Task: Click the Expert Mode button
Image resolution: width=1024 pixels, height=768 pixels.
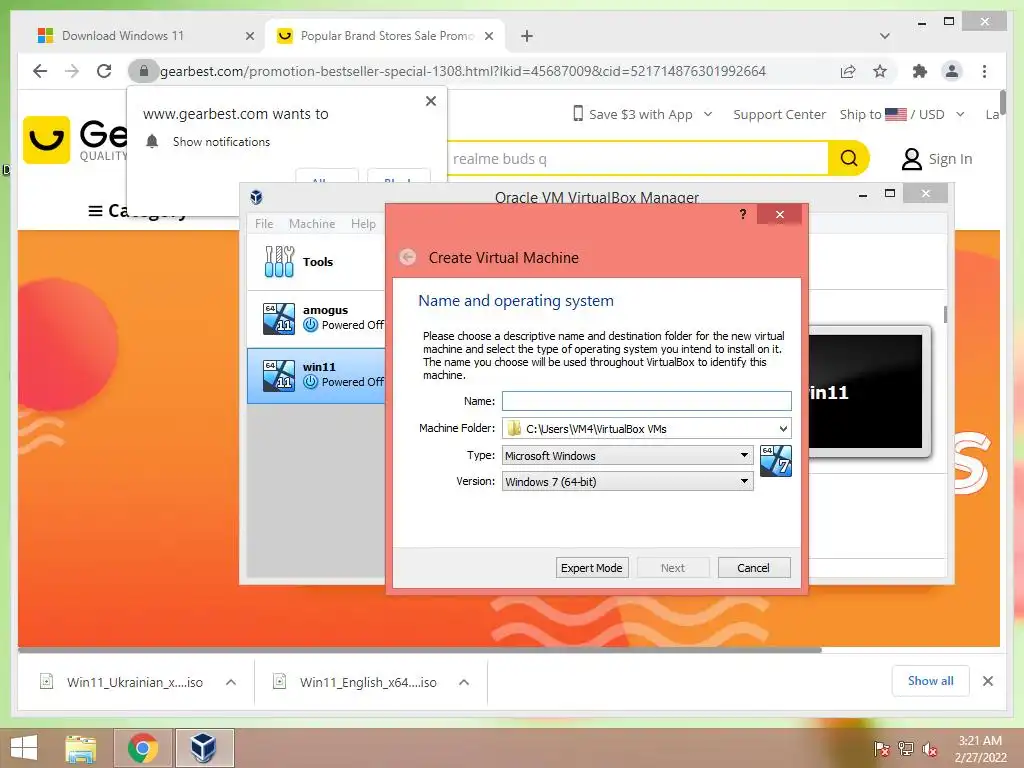Action: coord(592,568)
